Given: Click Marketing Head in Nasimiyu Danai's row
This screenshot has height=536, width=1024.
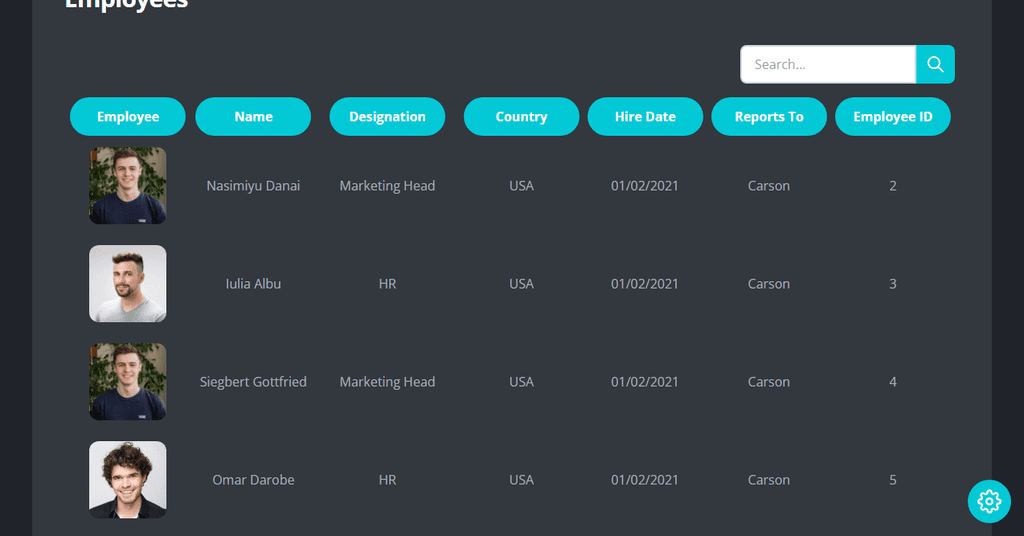Looking at the screenshot, I should click(387, 186).
